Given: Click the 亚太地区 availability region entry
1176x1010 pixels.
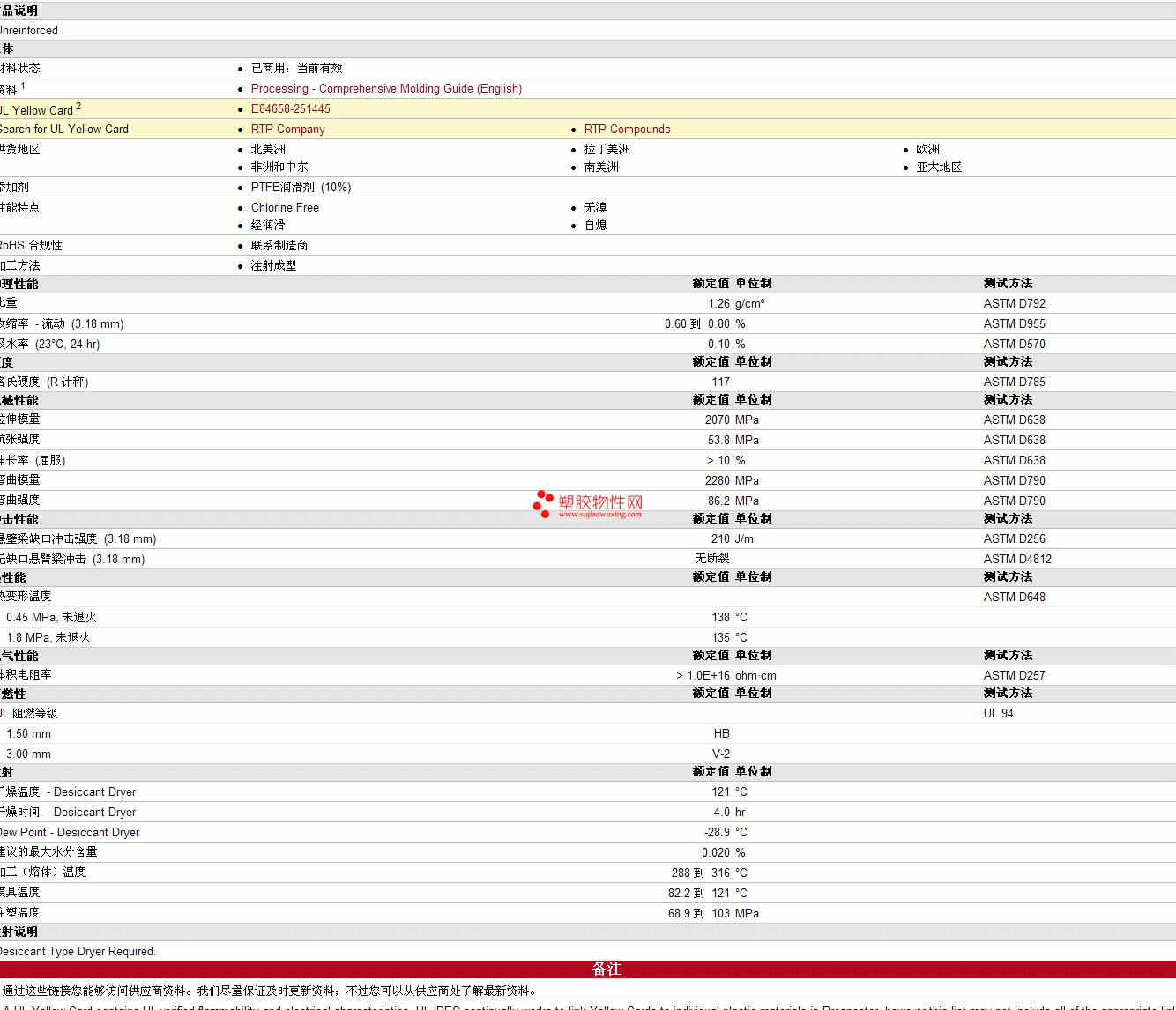Looking at the screenshot, I should coord(939,167).
